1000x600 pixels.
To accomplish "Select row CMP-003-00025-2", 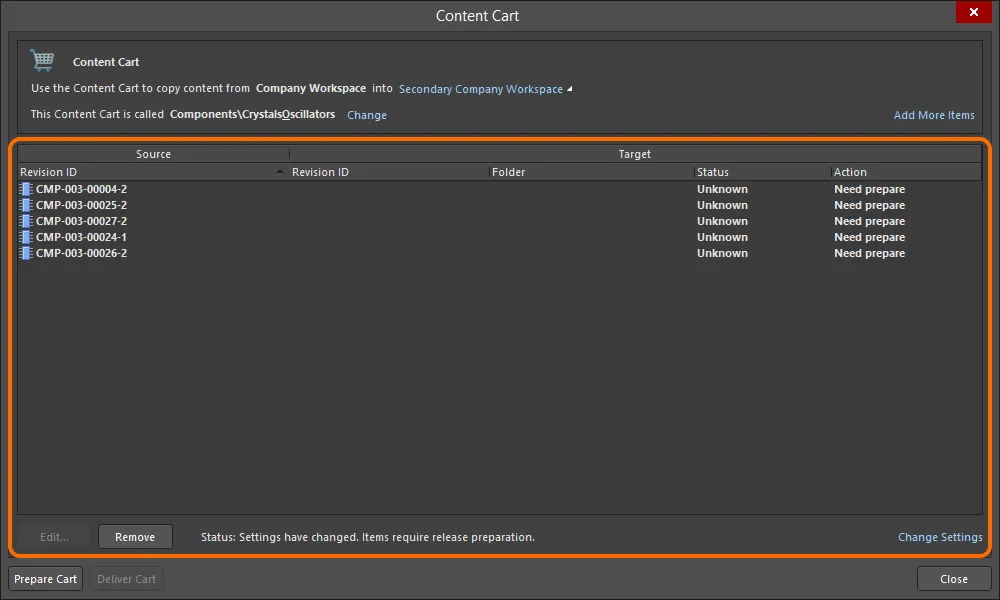I will [500, 205].
